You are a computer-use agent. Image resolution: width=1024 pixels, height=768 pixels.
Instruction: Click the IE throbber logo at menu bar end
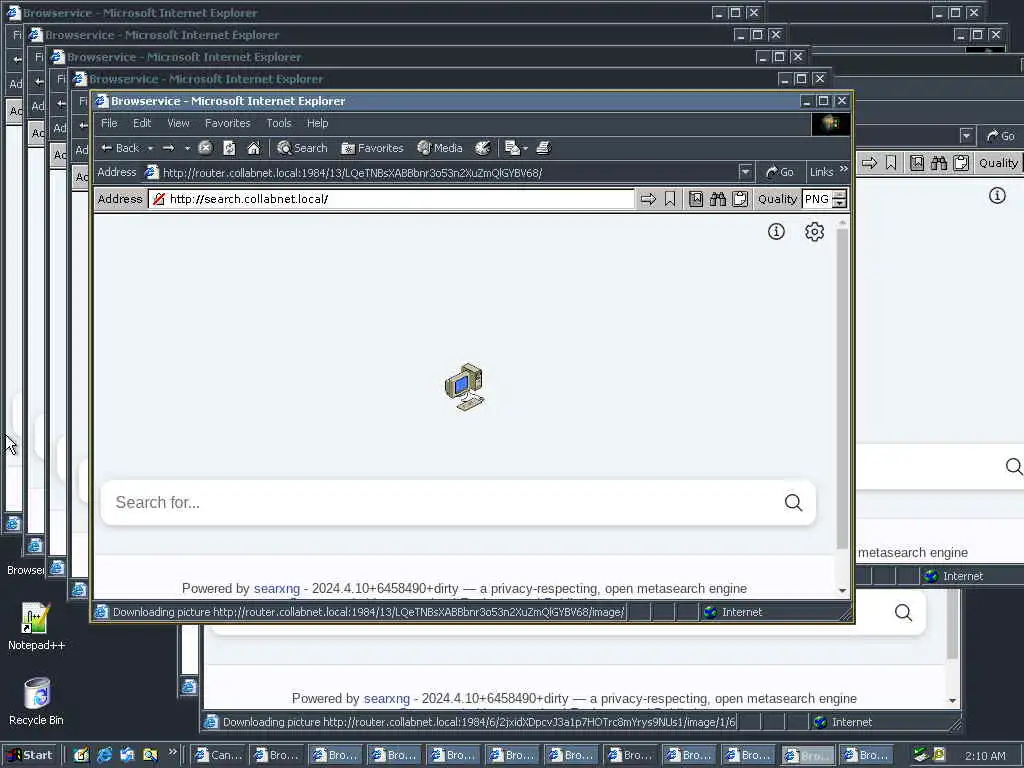coord(831,123)
